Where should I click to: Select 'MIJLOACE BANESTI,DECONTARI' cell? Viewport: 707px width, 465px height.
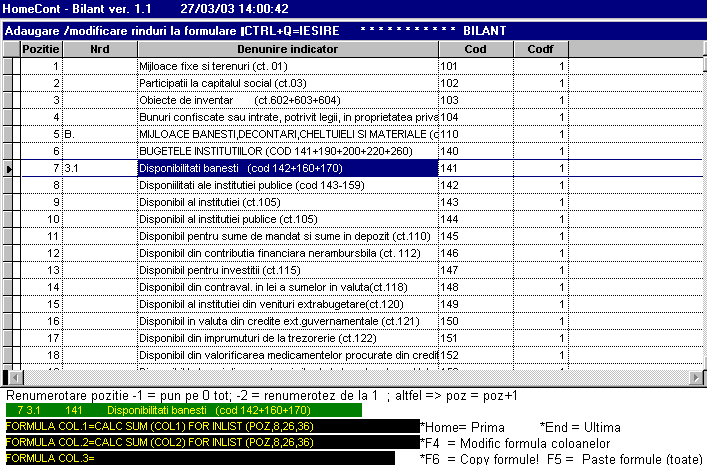(288, 134)
